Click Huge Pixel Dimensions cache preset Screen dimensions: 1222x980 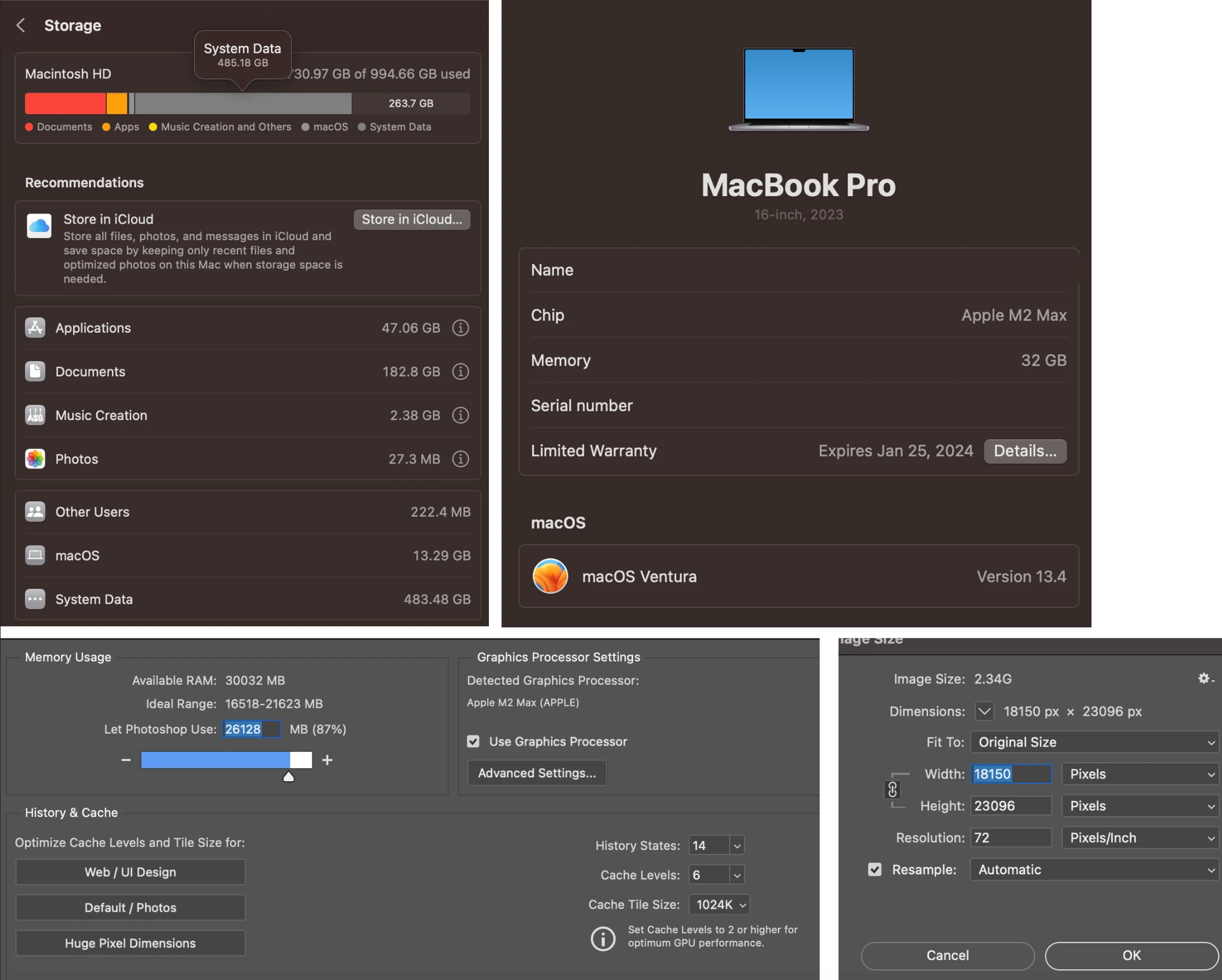tap(131, 944)
